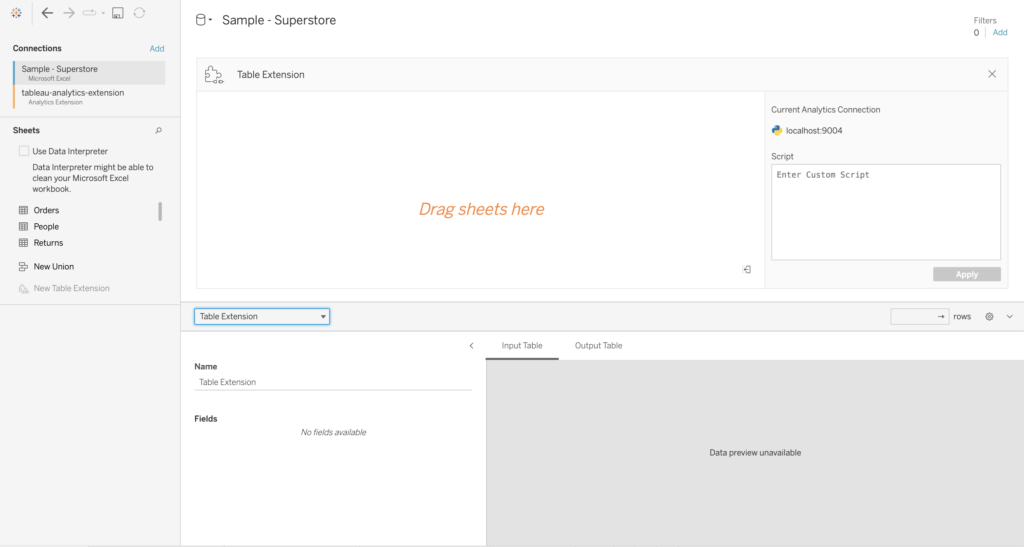Switch to the Input Table tab
Image resolution: width=1024 pixels, height=547 pixels.
(522, 346)
